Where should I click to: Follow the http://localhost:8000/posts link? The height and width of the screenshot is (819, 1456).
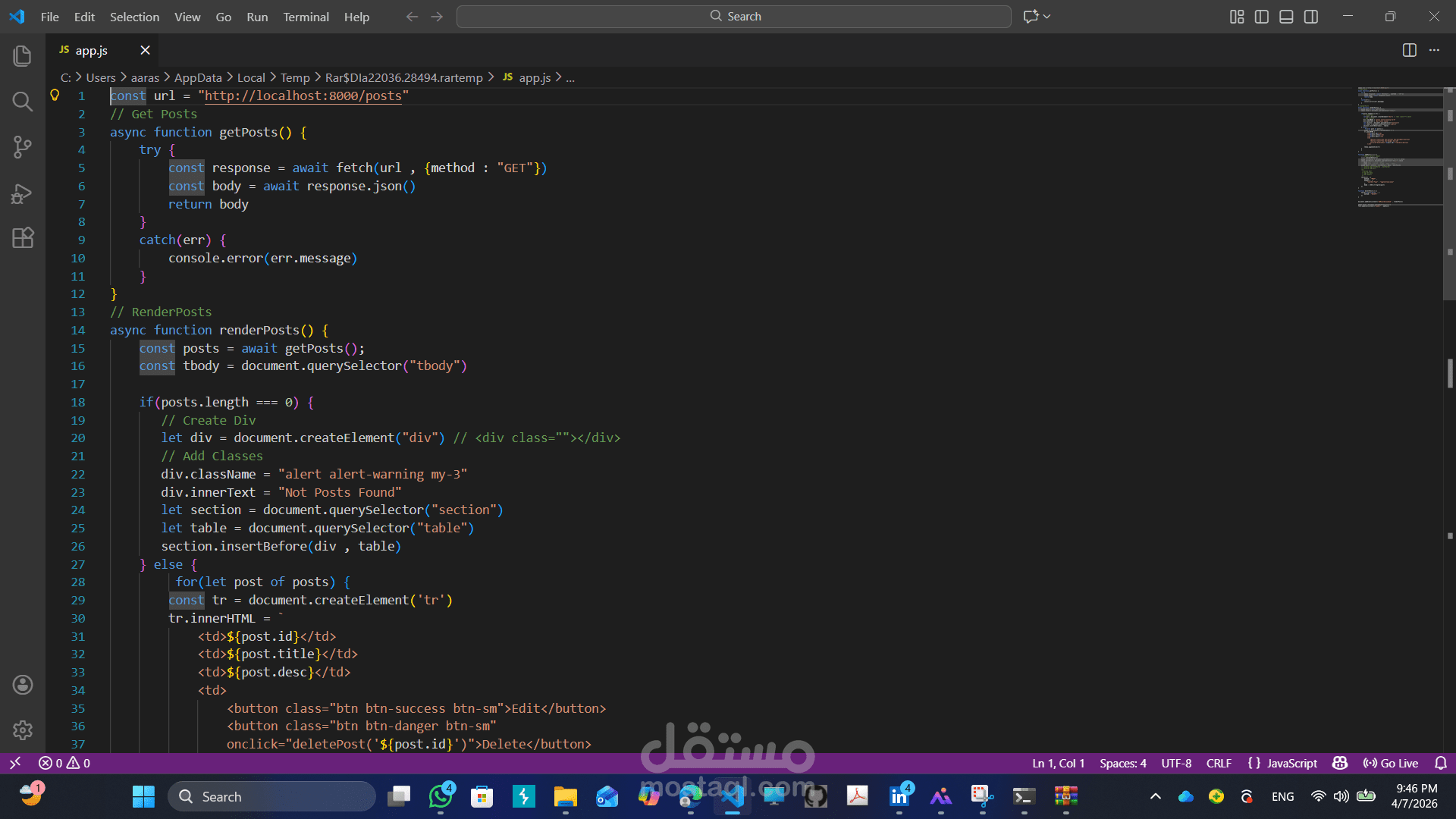point(303,96)
